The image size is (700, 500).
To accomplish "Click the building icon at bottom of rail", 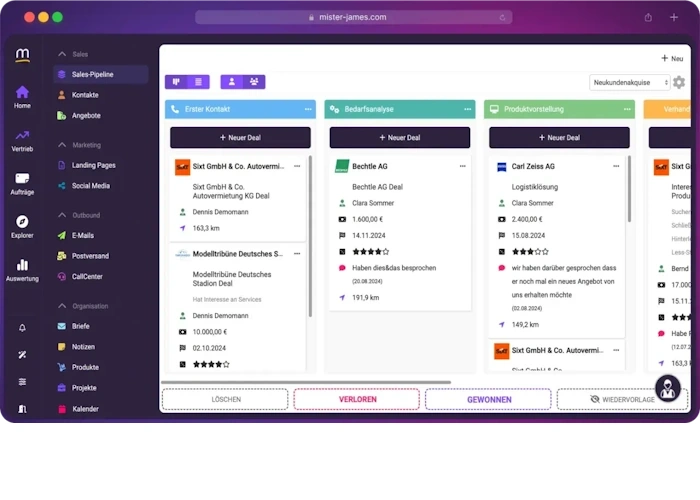I will [22, 408].
